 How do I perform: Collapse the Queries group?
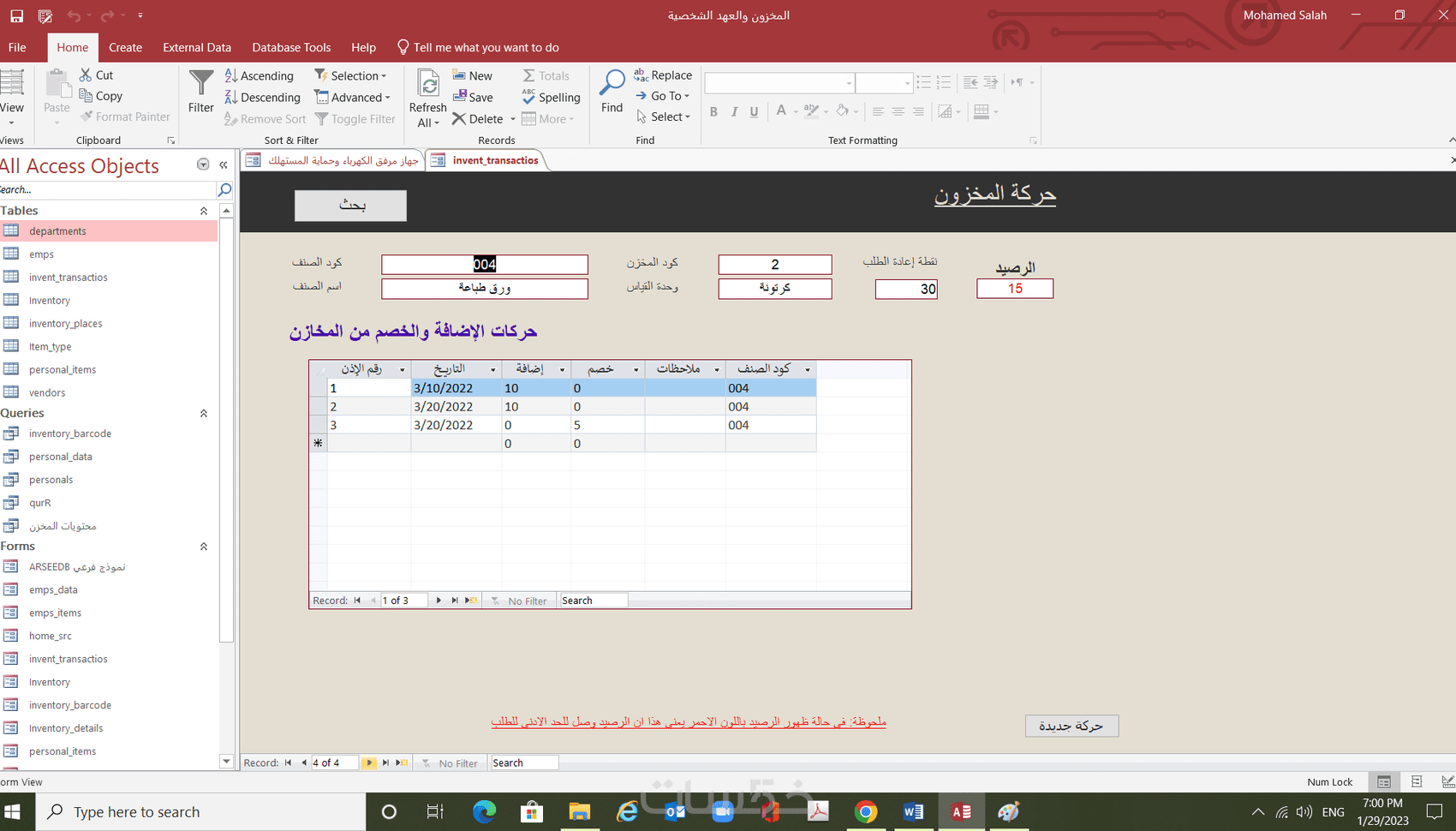(x=204, y=413)
